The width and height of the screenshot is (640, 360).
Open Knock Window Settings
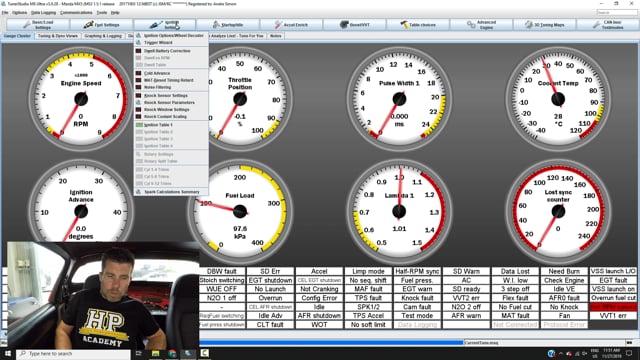pos(171,109)
